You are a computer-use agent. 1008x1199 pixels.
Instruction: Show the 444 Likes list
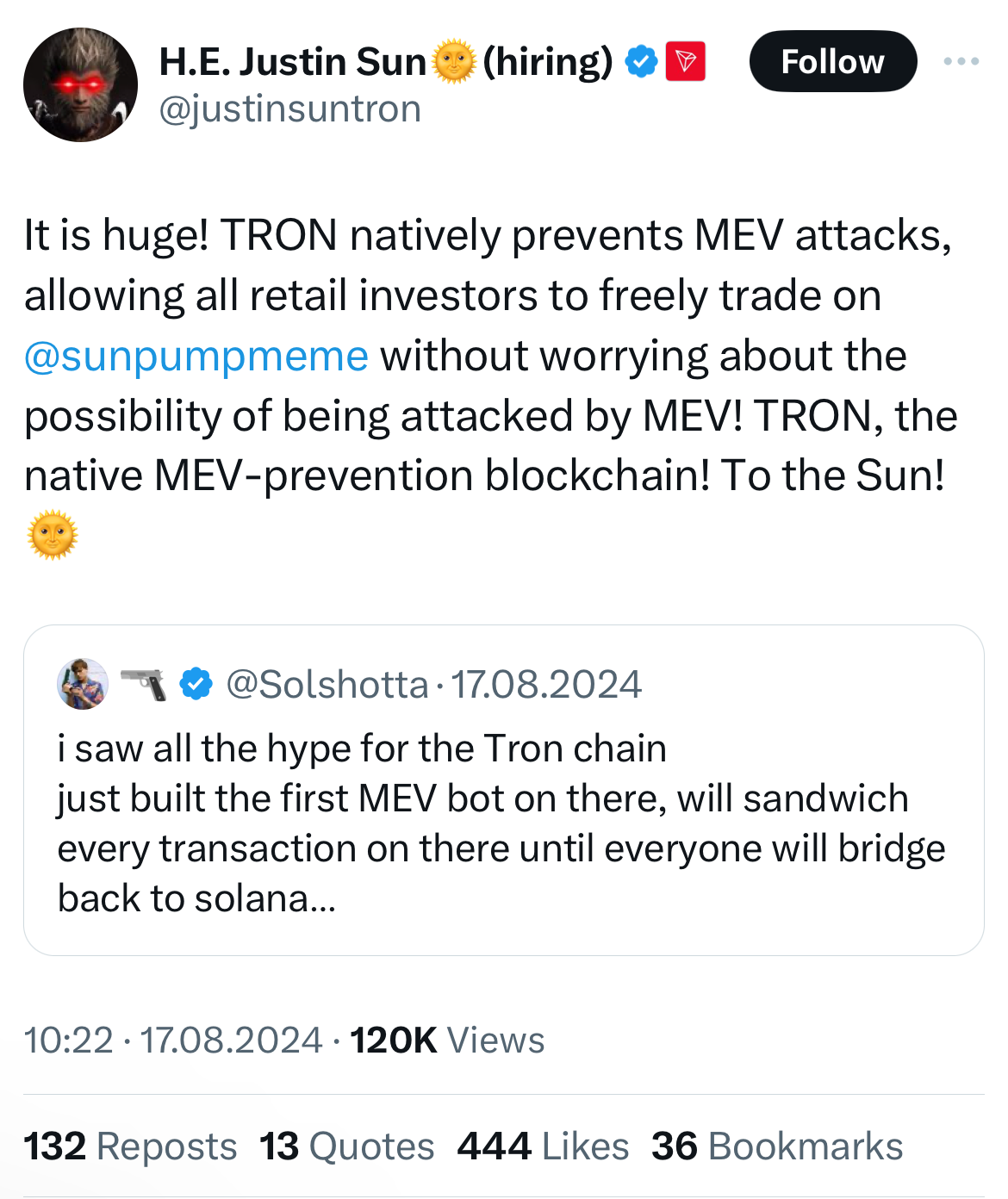(543, 1146)
